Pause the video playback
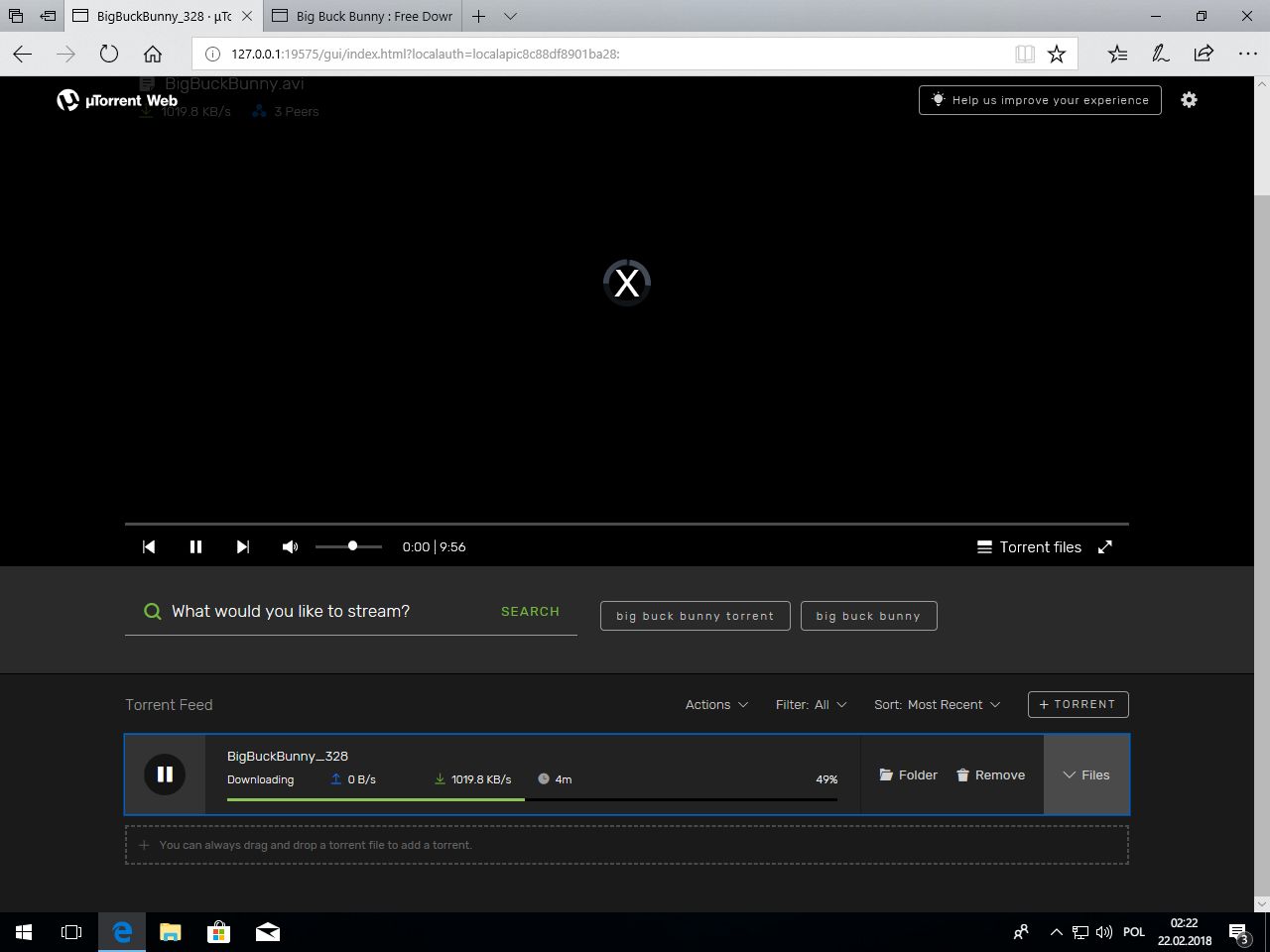Screen dimensions: 1270x952 pyautogui.click(x=195, y=546)
